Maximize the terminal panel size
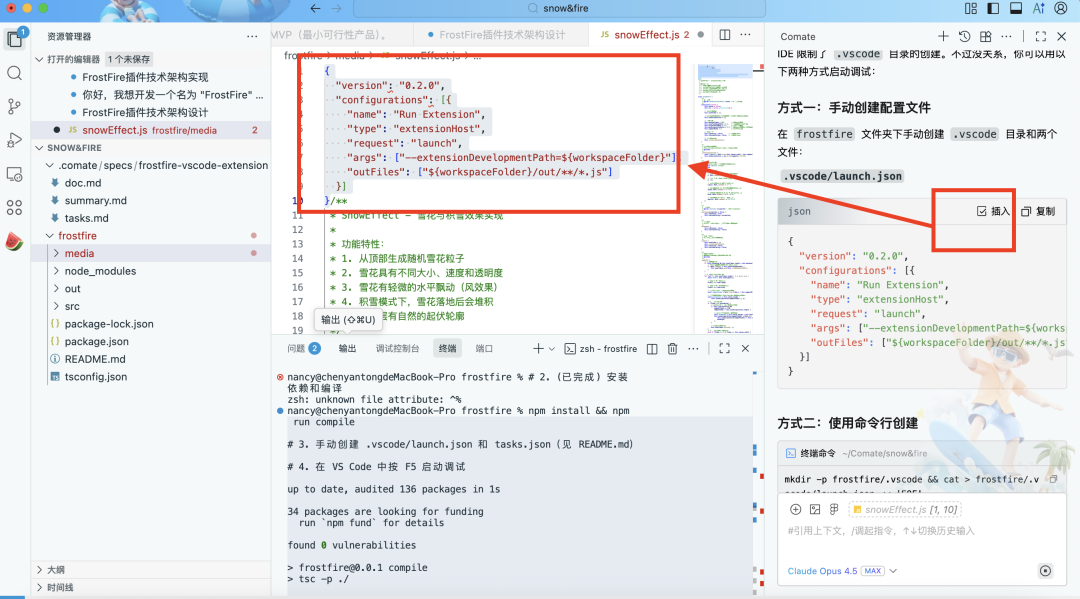The image size is (1080, 599). [725, 349]
